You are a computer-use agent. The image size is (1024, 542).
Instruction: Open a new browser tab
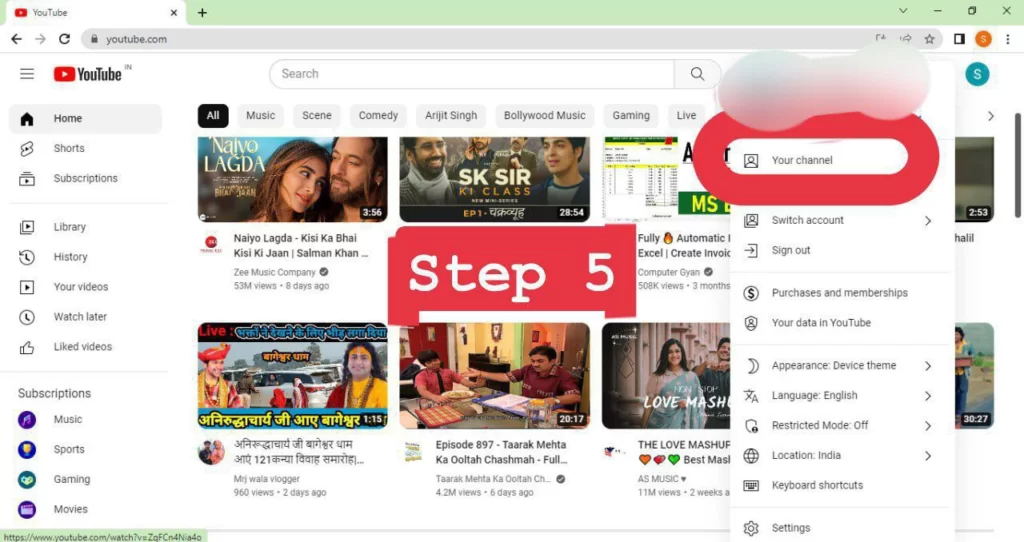pos(202,12)
